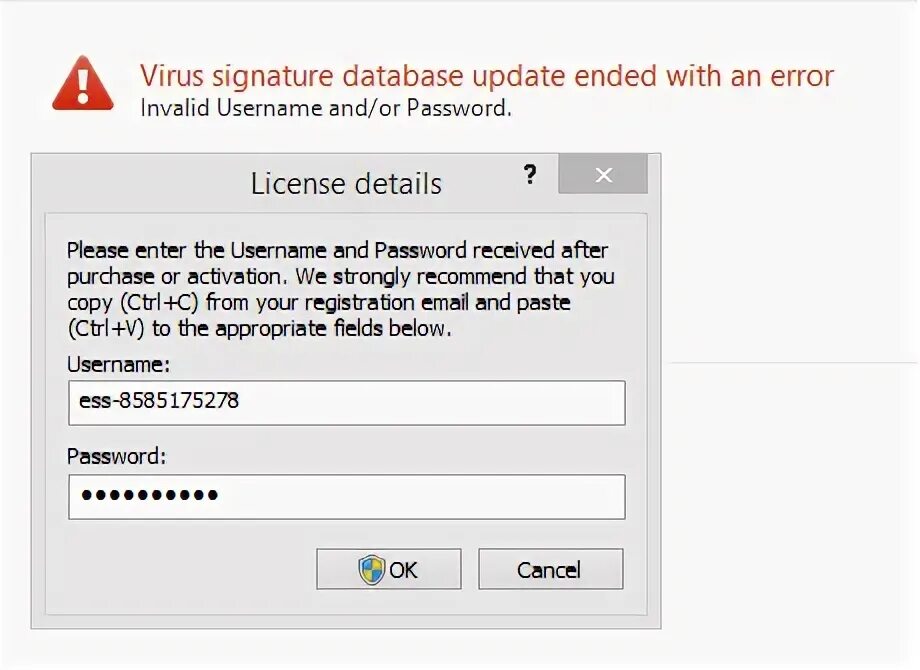This screenshot has width=920, height=670.
Task: Click the shield icon on the OK button
Action: tap(371, 570)
